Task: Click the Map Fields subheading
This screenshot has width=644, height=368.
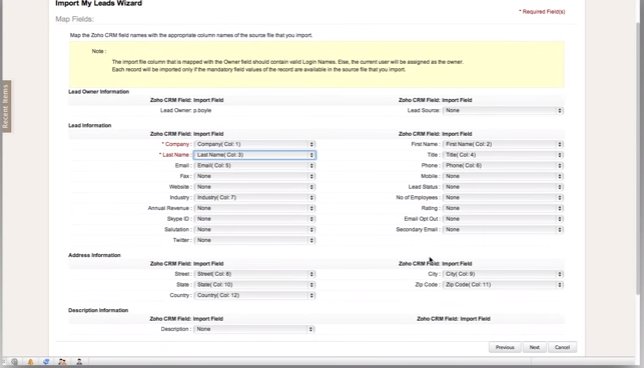Action: pyautogui.click(x=74, y=19)
